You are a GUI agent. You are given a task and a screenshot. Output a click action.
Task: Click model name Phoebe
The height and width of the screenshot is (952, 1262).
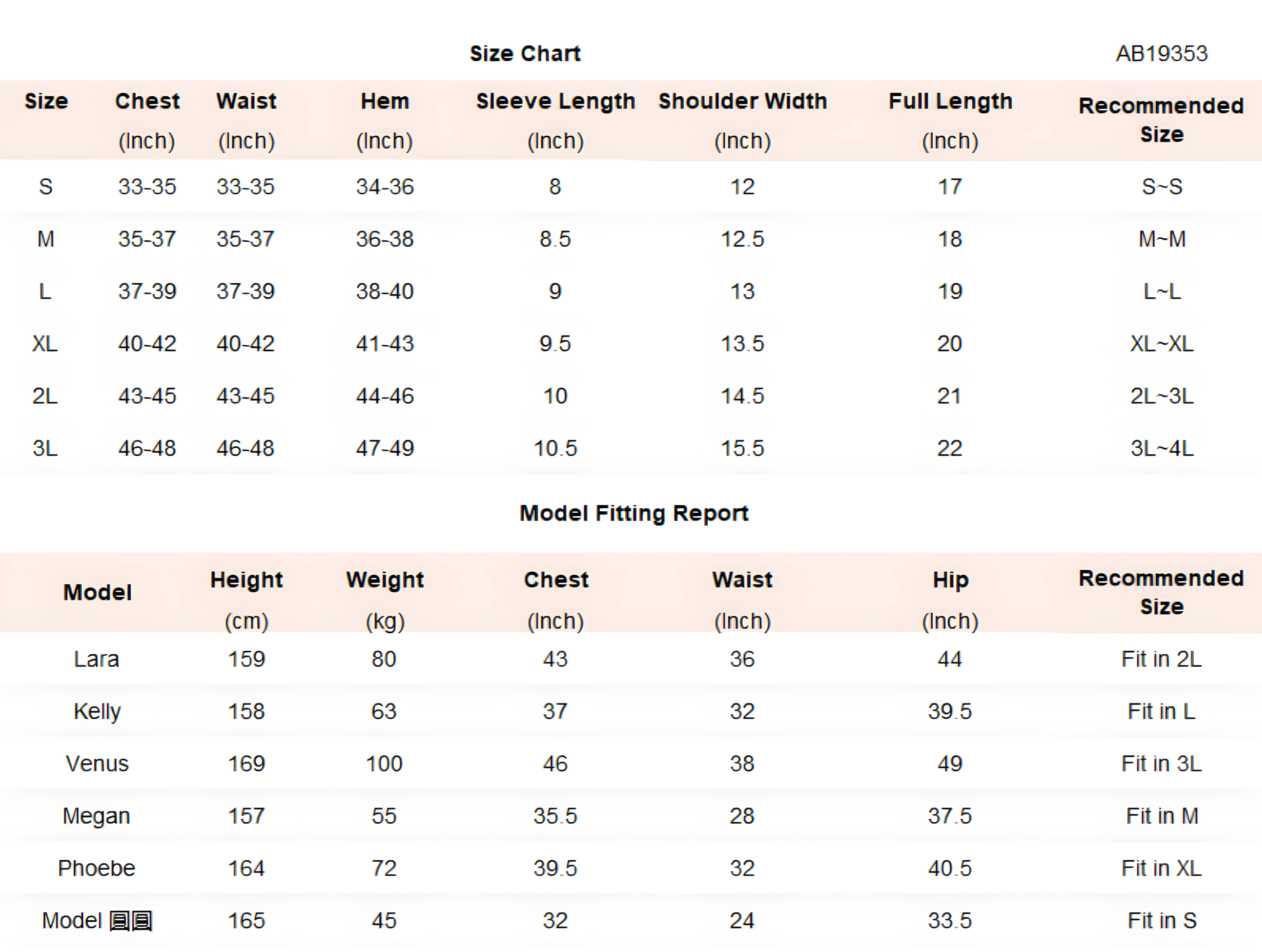[x=96, y=868]
